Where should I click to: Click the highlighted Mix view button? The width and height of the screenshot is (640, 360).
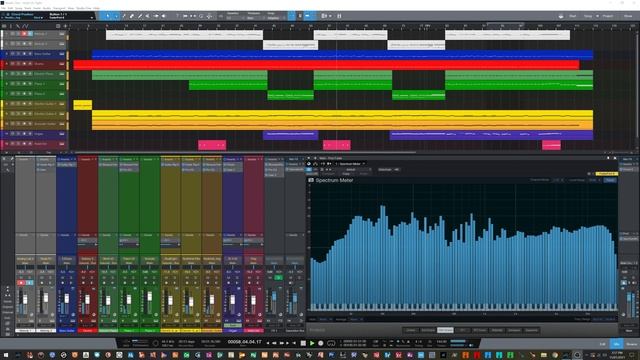pyautogui.click(x=616, y=344)
